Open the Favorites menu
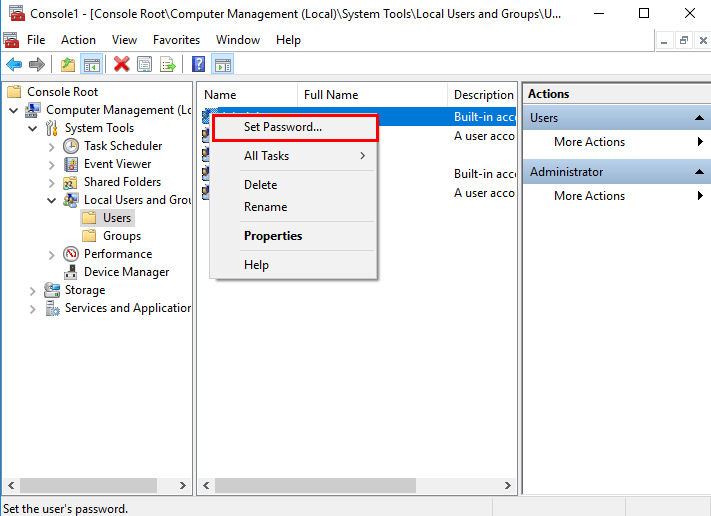Image resolution: width=711 pixels, height=516 pixels. click(176, 40)
